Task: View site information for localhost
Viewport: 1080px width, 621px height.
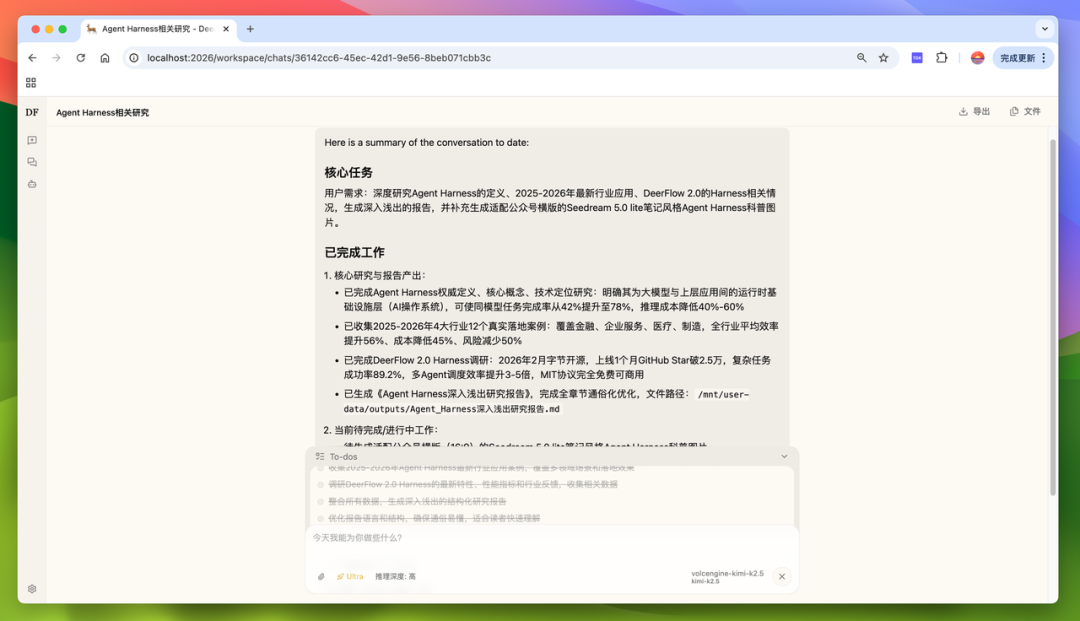Action: coord(134,58)
